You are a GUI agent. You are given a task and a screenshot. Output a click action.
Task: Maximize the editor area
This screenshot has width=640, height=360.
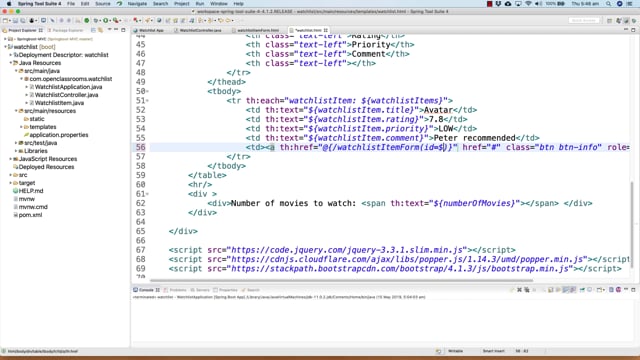point(633,30)
